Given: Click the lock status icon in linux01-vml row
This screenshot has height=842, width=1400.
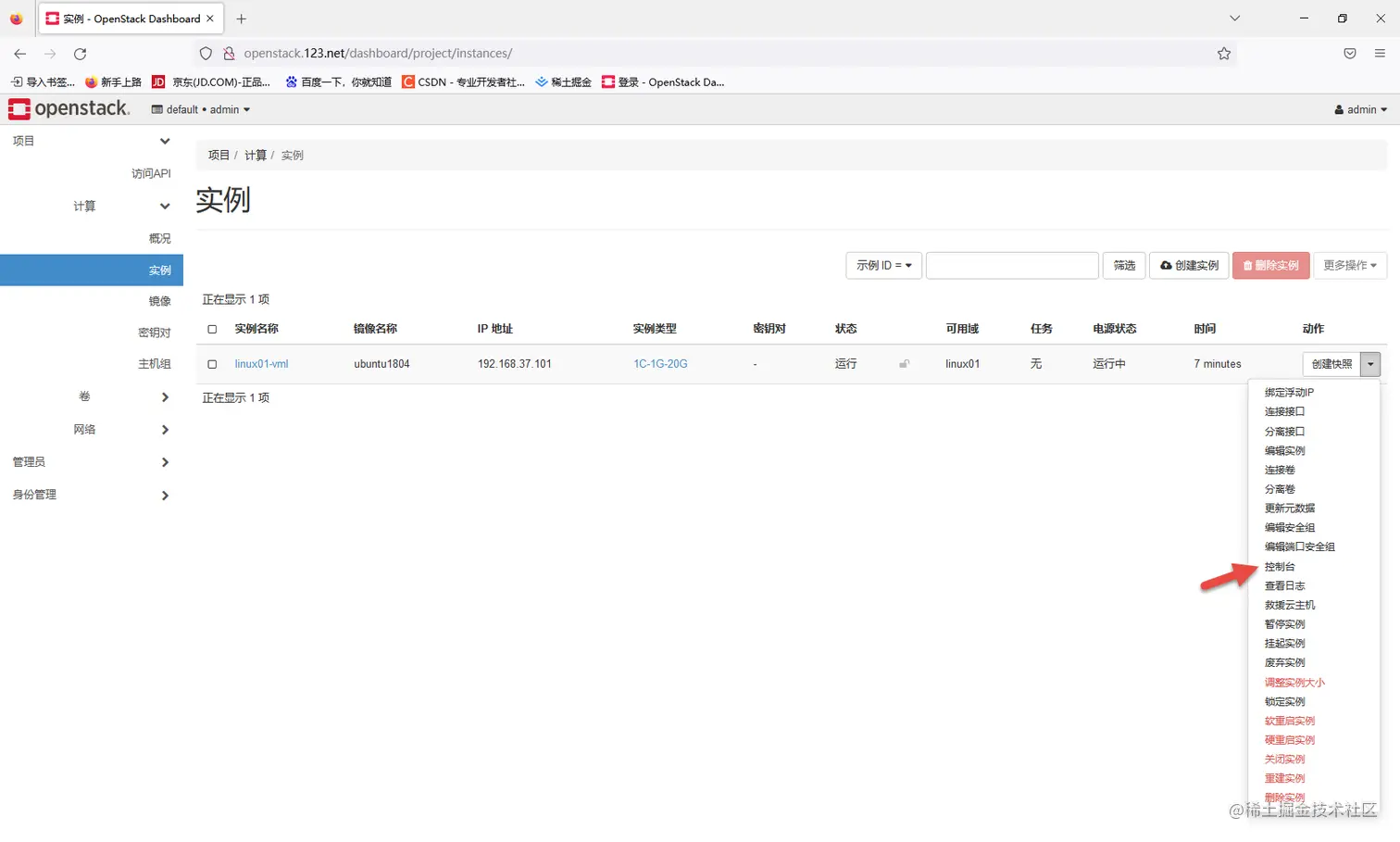Looking at the screenshot, I should 904,364.
